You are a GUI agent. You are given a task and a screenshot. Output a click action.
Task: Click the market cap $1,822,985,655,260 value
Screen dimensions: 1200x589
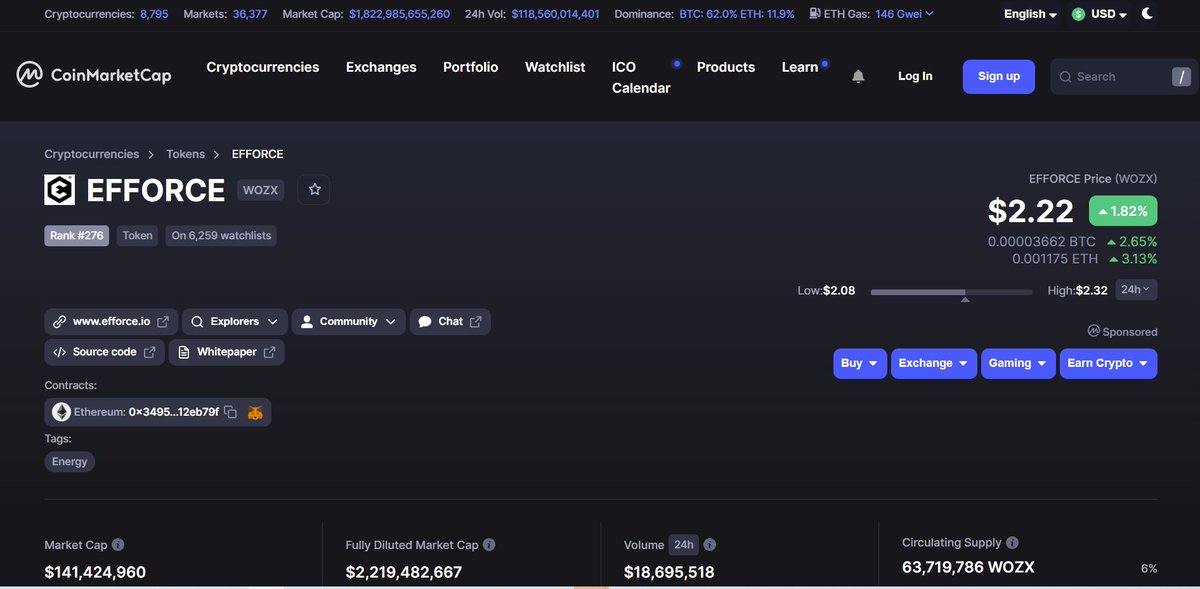(400, 14)
